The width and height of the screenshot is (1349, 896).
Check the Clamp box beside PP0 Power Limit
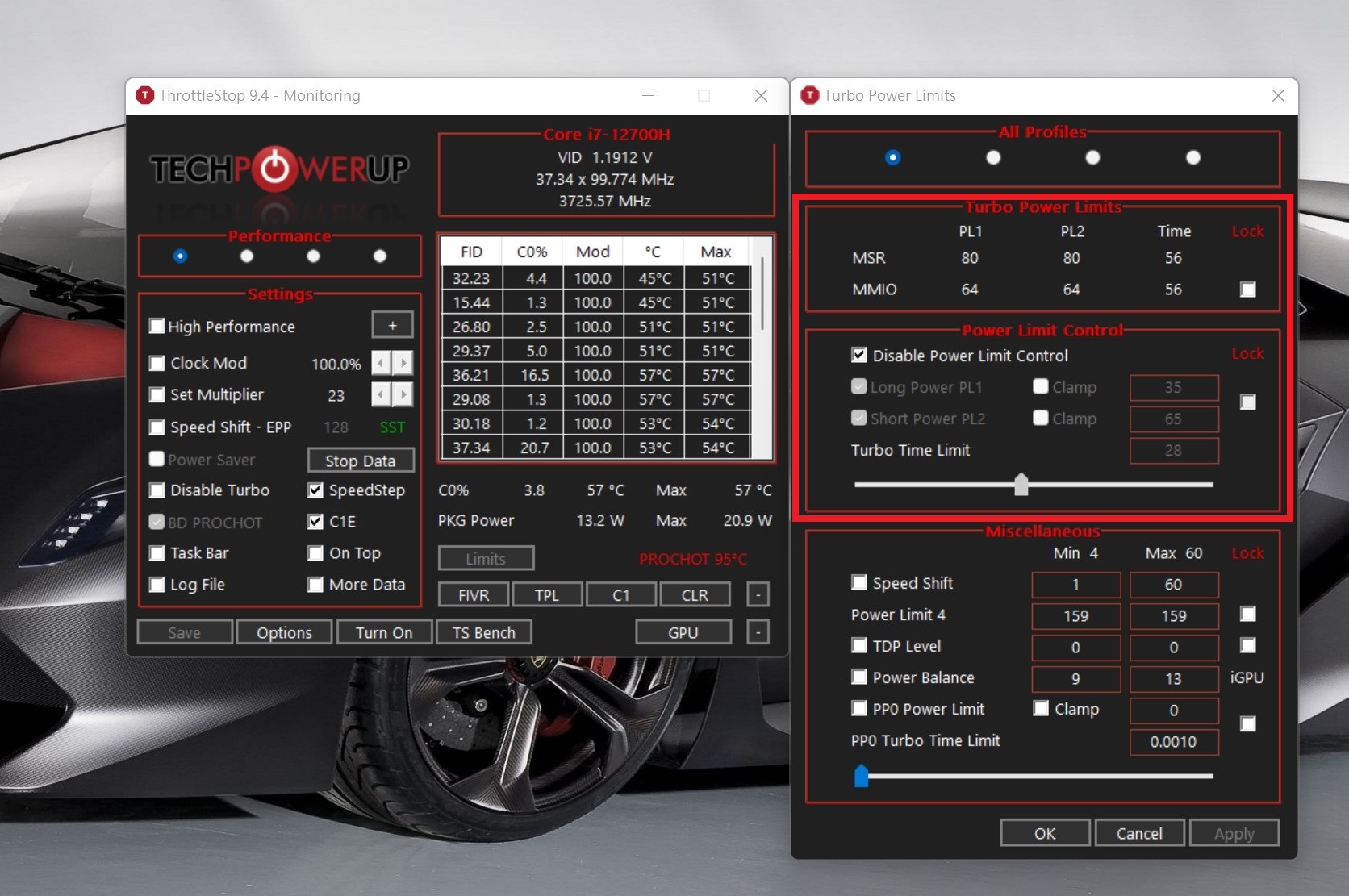click(1042, 708)
